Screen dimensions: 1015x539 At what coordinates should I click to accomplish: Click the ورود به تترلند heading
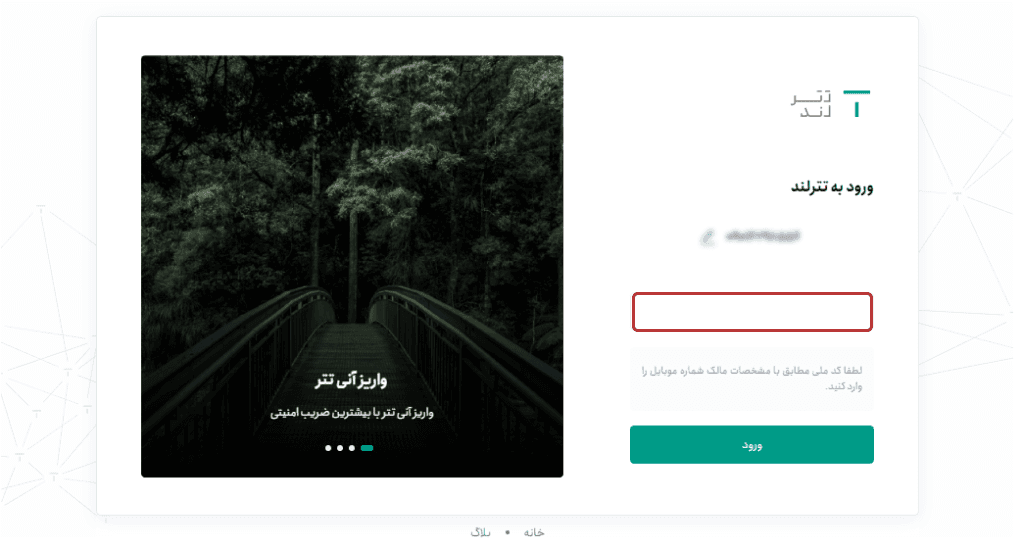(x=832, y=187)
